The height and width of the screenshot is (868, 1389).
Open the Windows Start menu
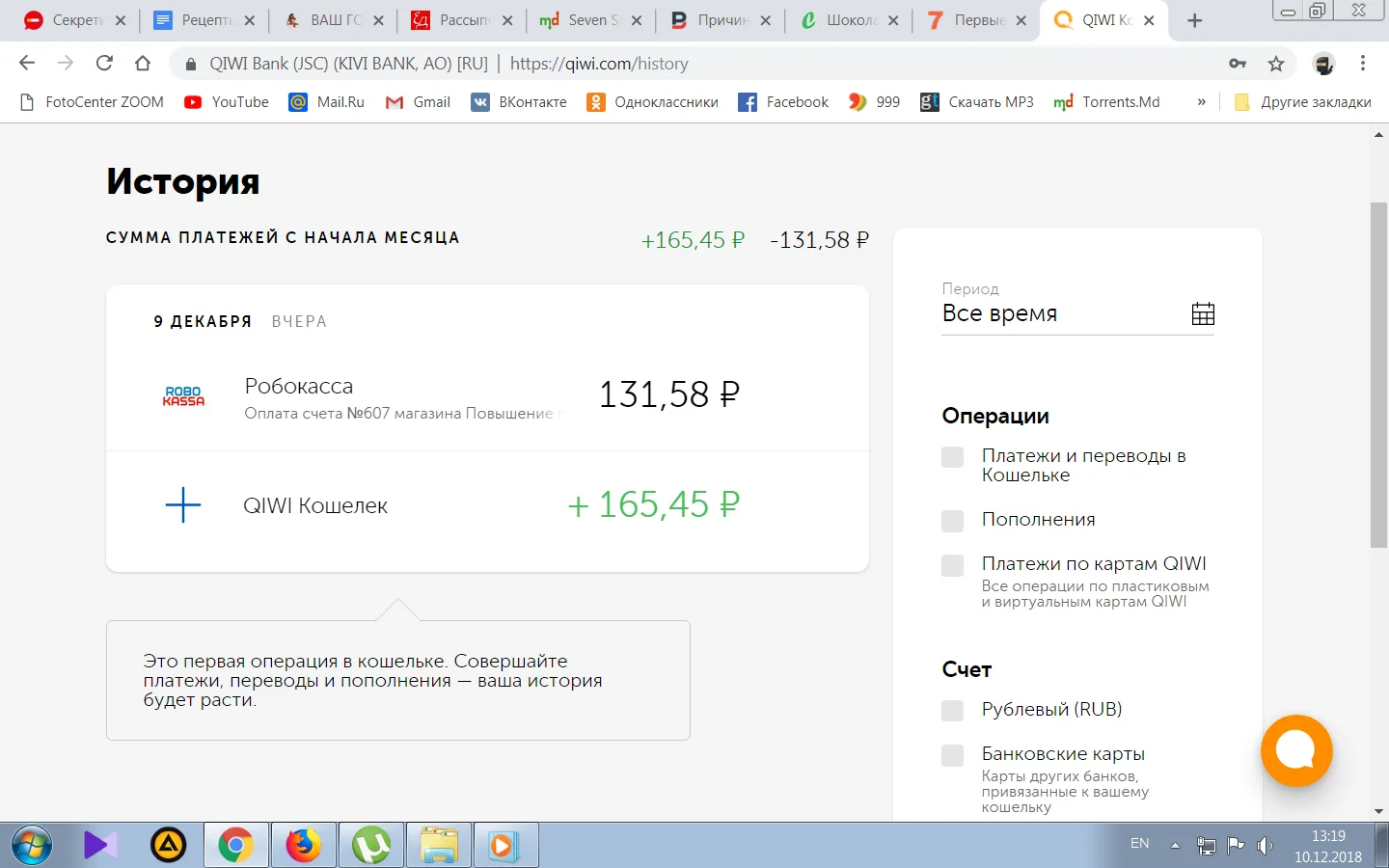tap(32, 846)
